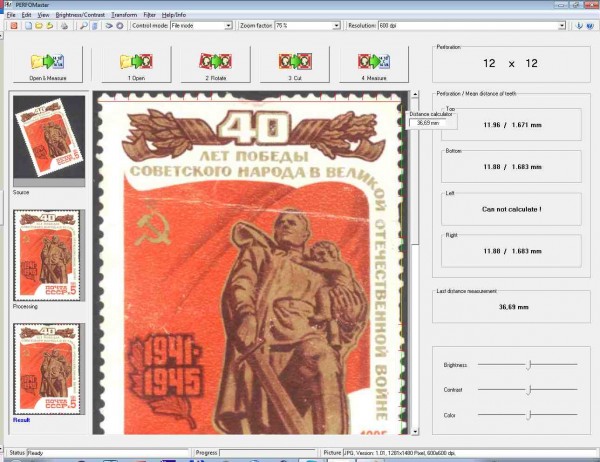Click the web globe icon in toolbar

click(x=590, y=26)
